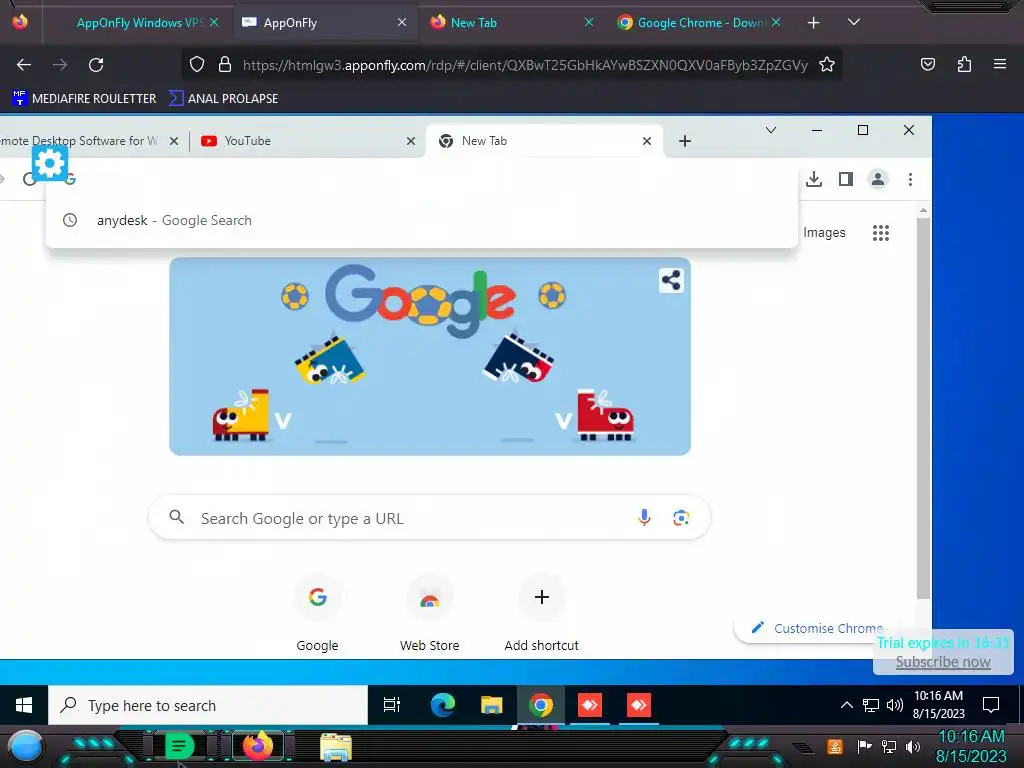The width and height of the screenshot is (1024, 768).
Task: Open Chrome three-dot menu
Action: pyautogui.click(x=910, y=179)
